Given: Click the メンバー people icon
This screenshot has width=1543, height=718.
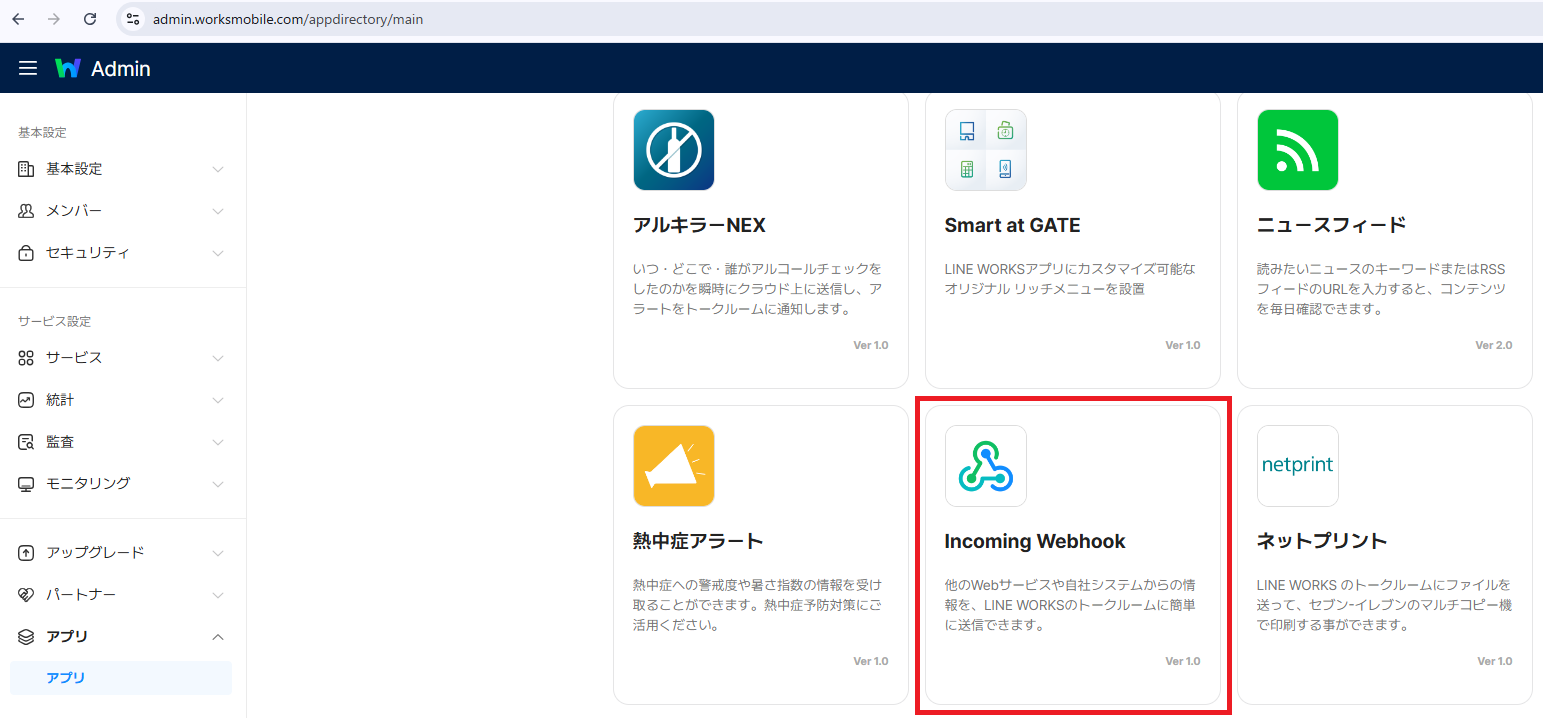Looking at the screenshot, I should (x=26, y=211).
